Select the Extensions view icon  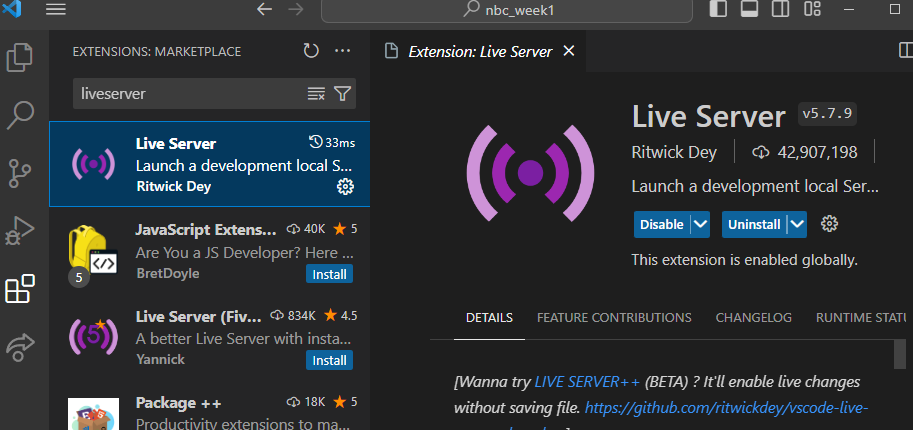click(20, 288)
